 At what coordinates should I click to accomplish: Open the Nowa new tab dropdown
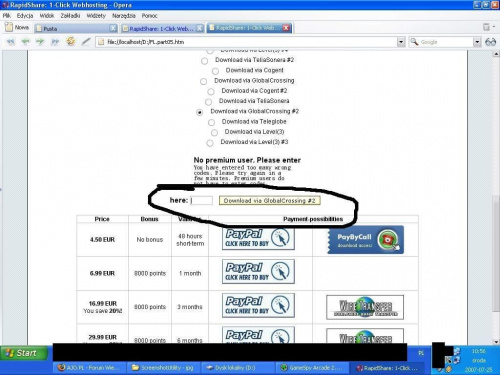click(17, 28)
